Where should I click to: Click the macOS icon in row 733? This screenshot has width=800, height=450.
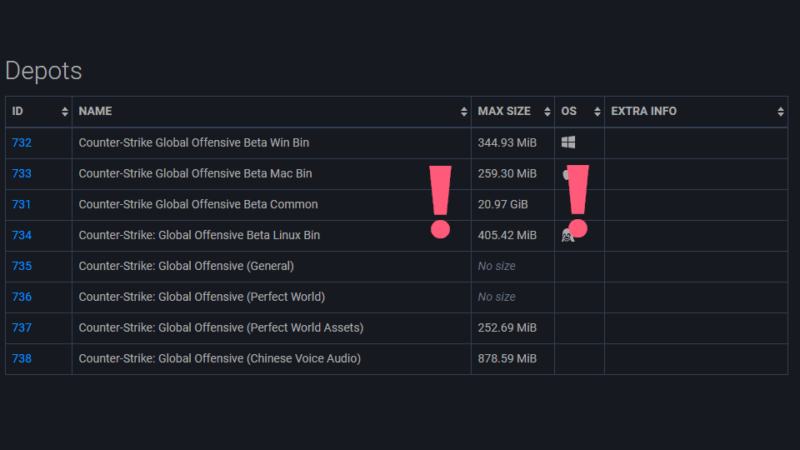point(565,174)
